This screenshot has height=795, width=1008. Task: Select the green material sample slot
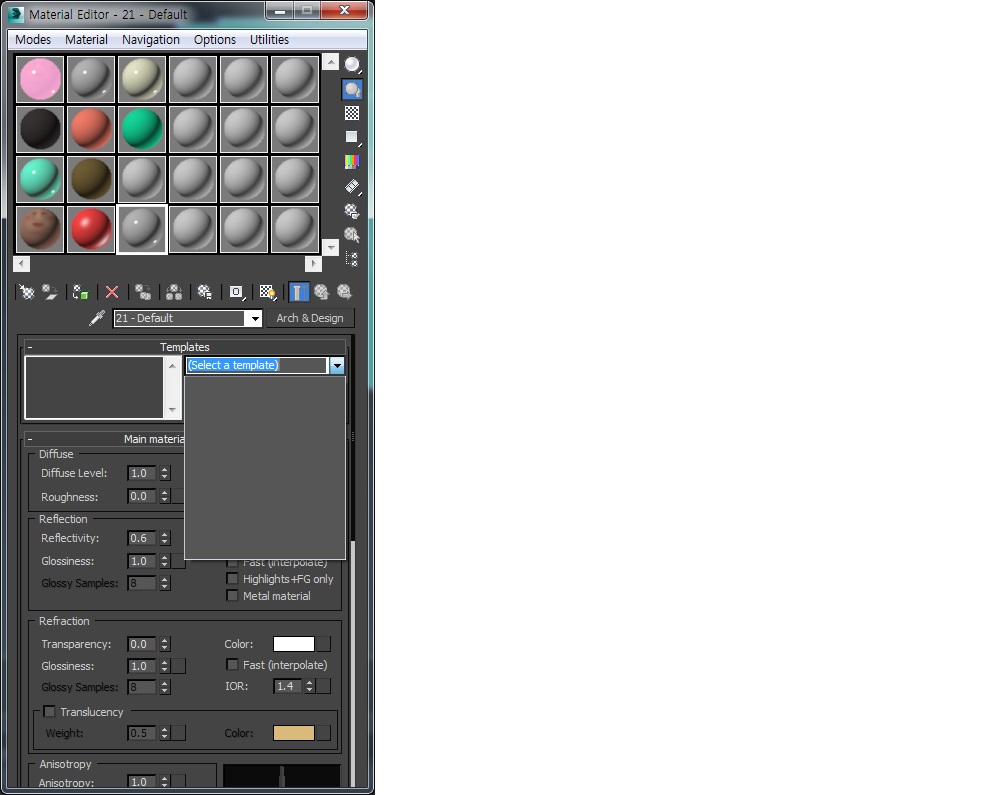142,129
